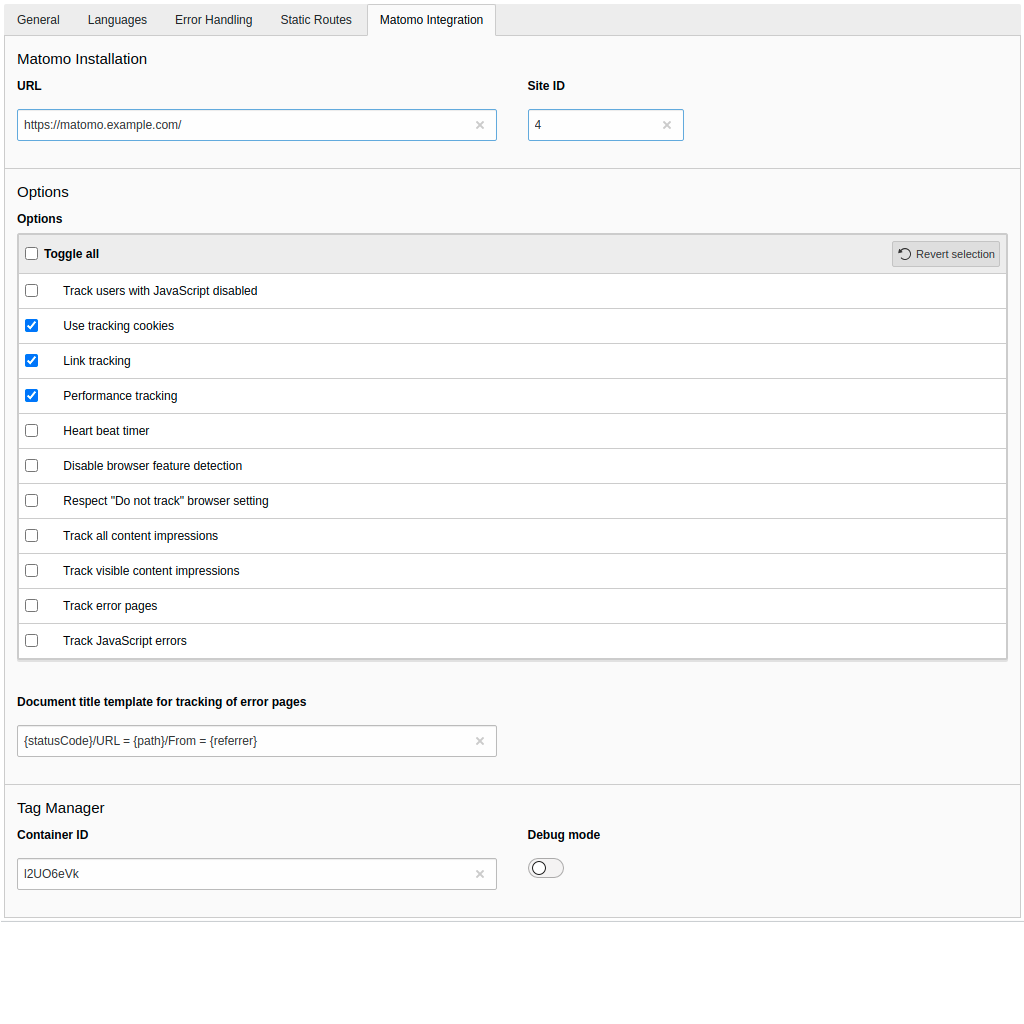Turn on Tag Manager Debug mode
Viewport: 1024px width, 1024px height.
click(x=545, y=868)
